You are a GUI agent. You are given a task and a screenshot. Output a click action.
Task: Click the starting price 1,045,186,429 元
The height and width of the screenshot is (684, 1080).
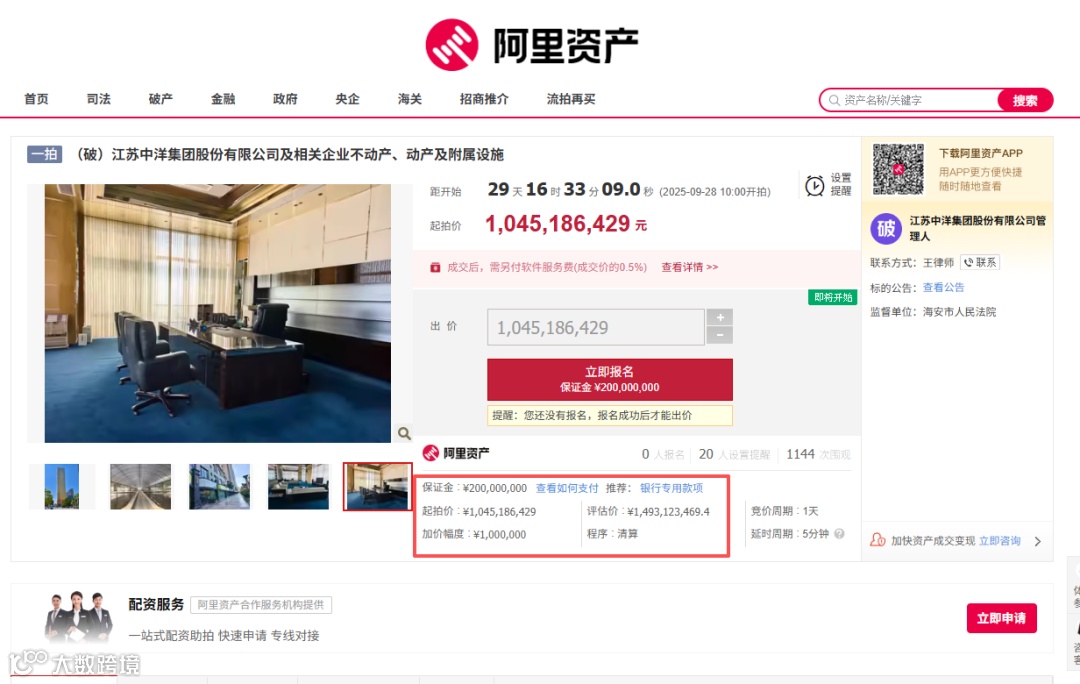[x=566, y=224]
